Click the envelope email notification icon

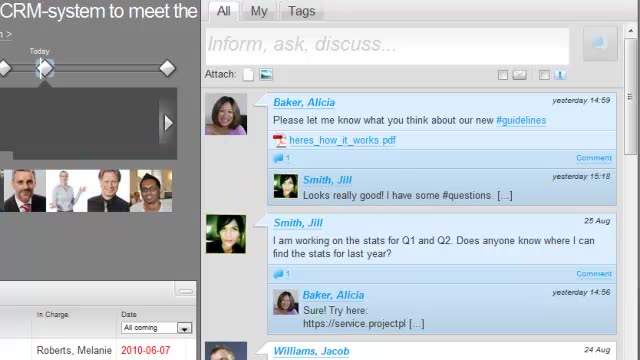tap(520, 75)
